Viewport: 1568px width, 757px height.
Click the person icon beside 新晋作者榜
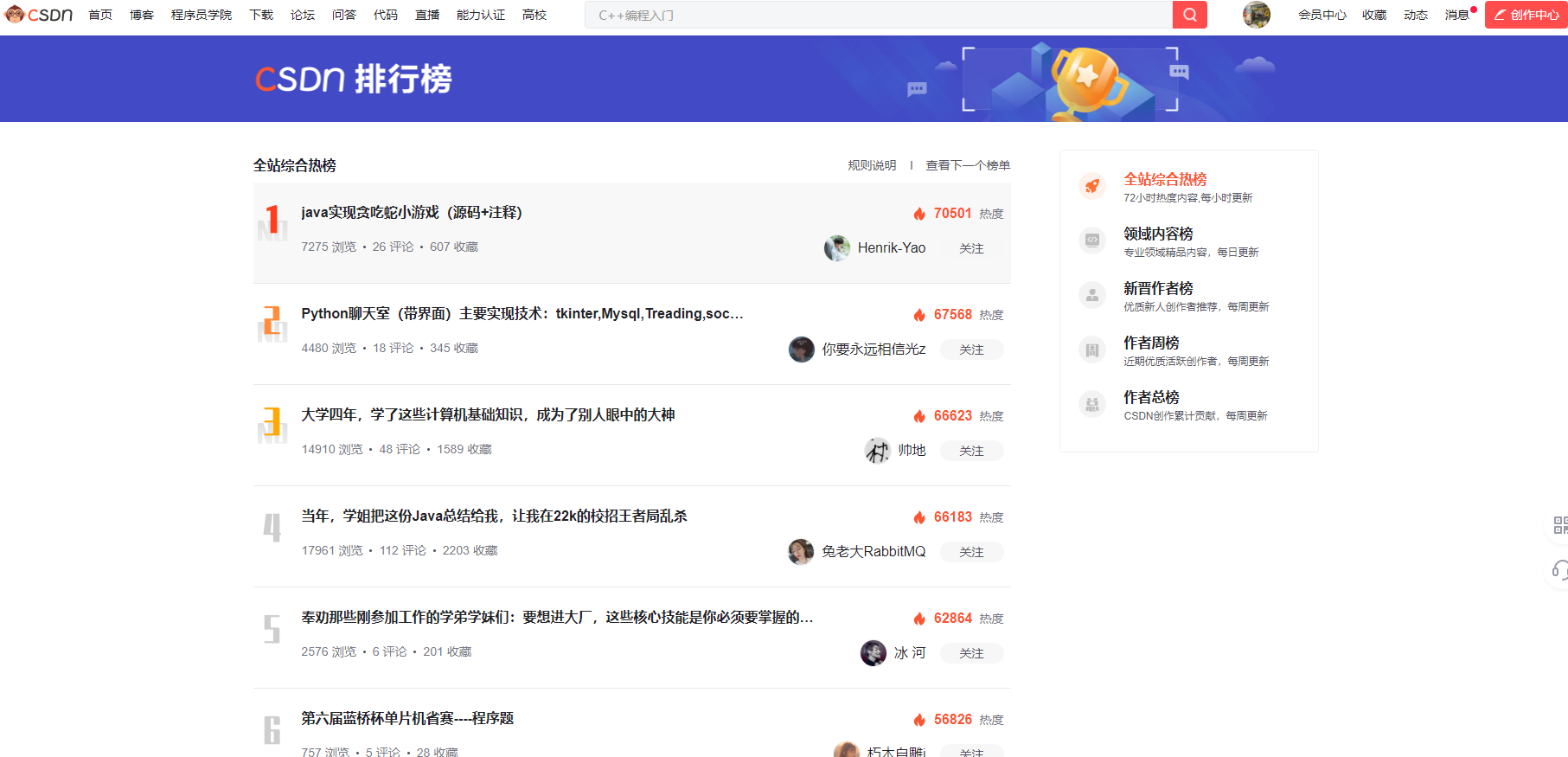(1092, 295)
